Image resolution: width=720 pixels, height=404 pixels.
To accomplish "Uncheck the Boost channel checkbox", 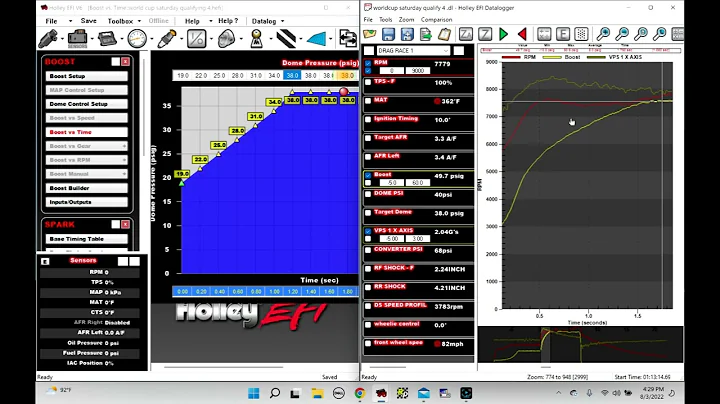I will [368, 175].
